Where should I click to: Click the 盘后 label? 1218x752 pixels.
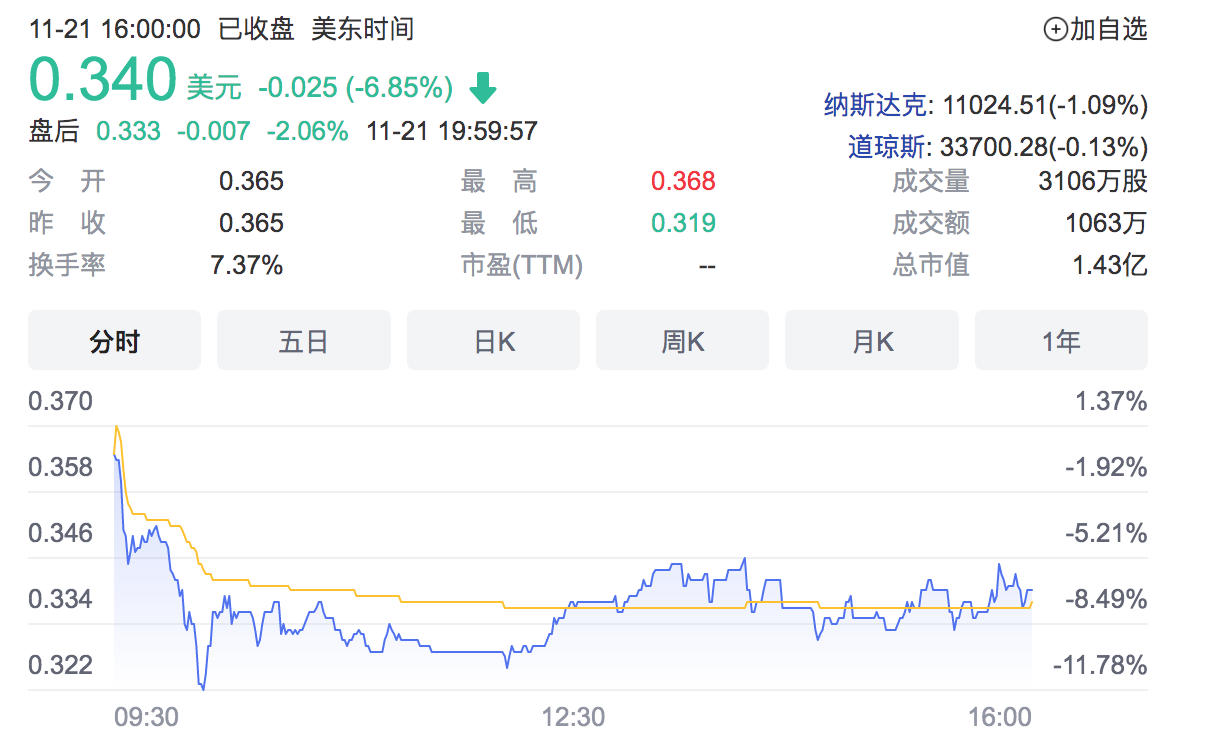coord(54,131)
